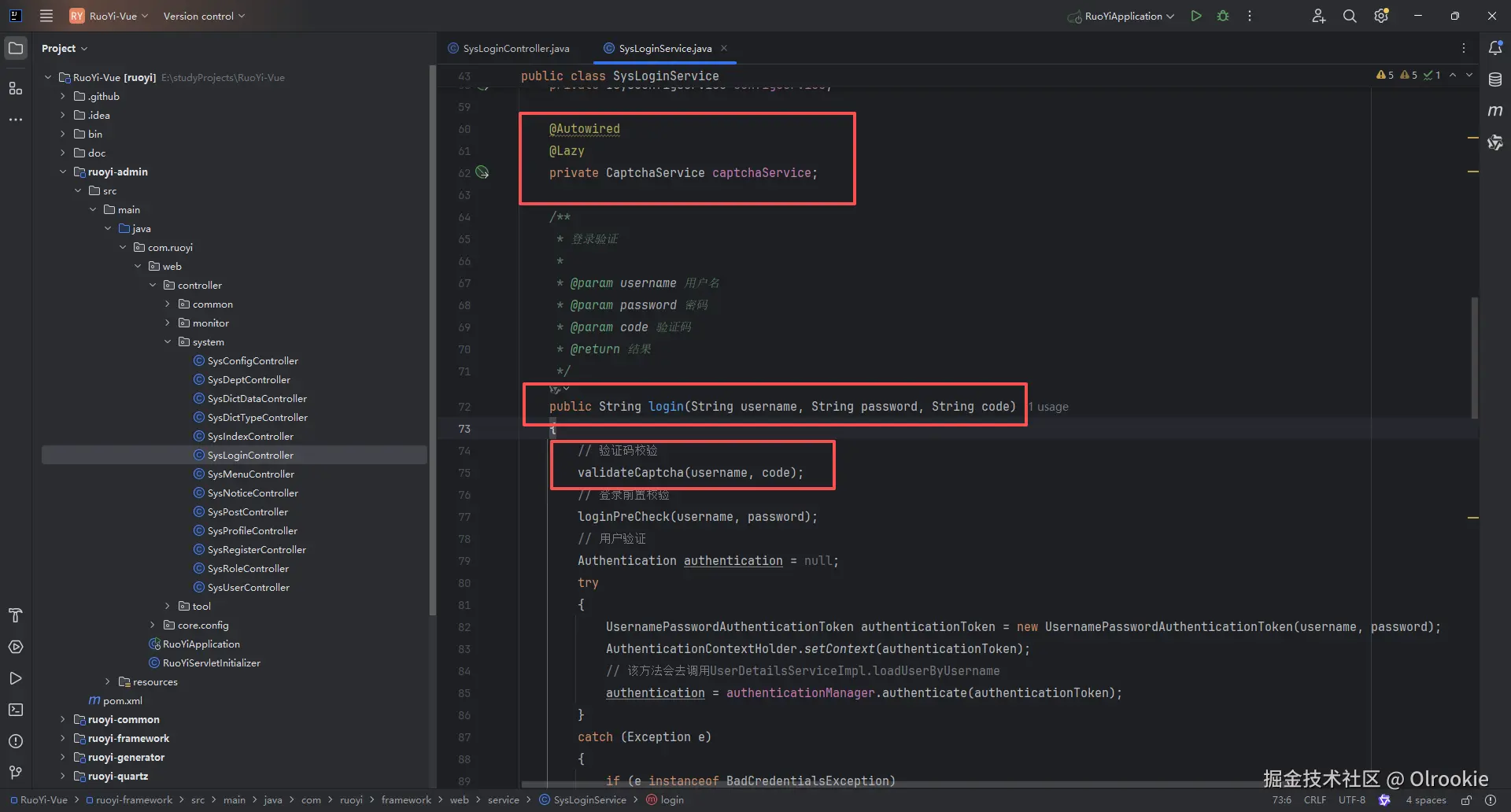Click the editor horizontal scrollbar
Viewport: 1511px width, 812px height.
(893, 784)
